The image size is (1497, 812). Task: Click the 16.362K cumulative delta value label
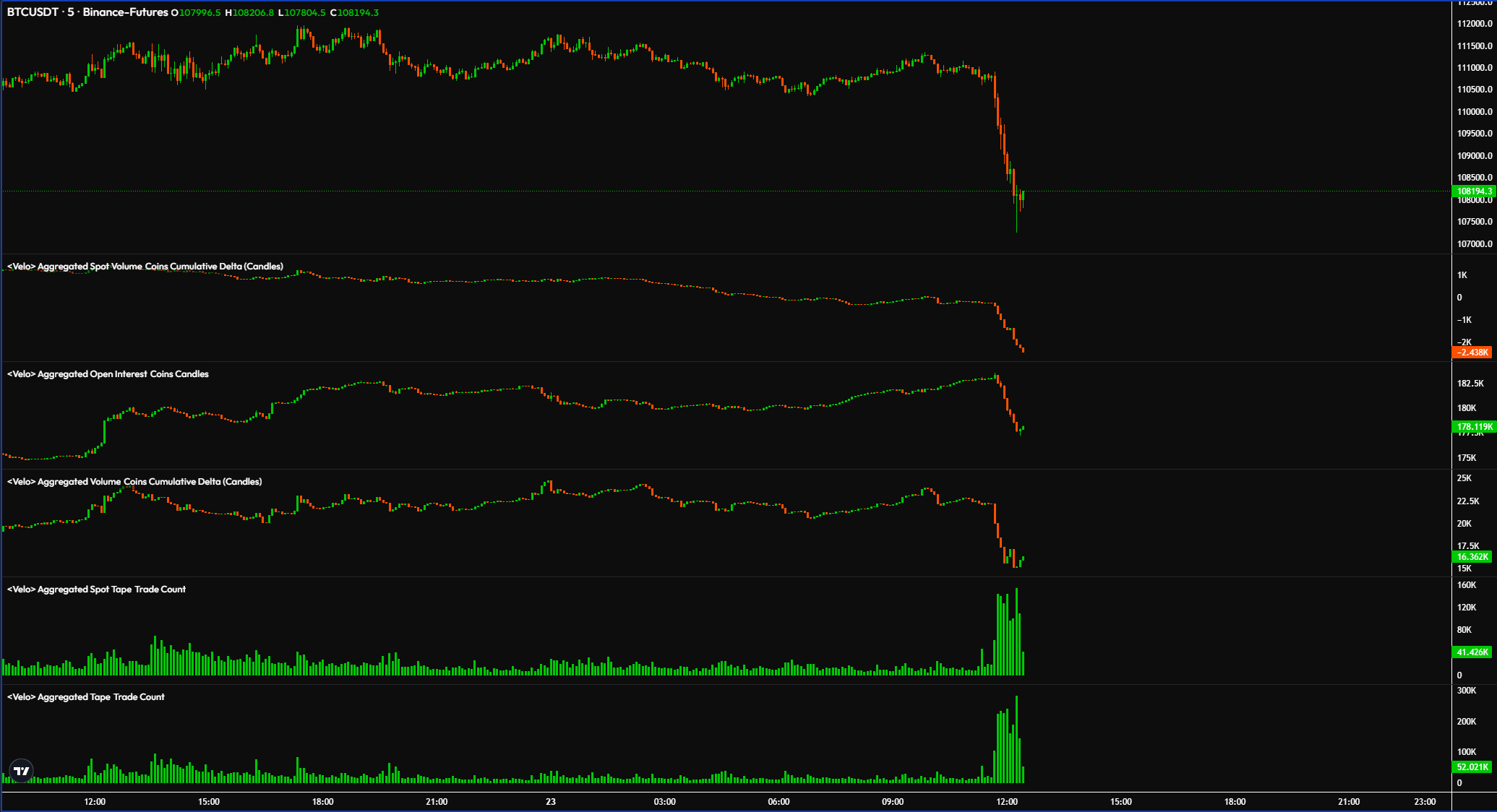(1472, 557)
